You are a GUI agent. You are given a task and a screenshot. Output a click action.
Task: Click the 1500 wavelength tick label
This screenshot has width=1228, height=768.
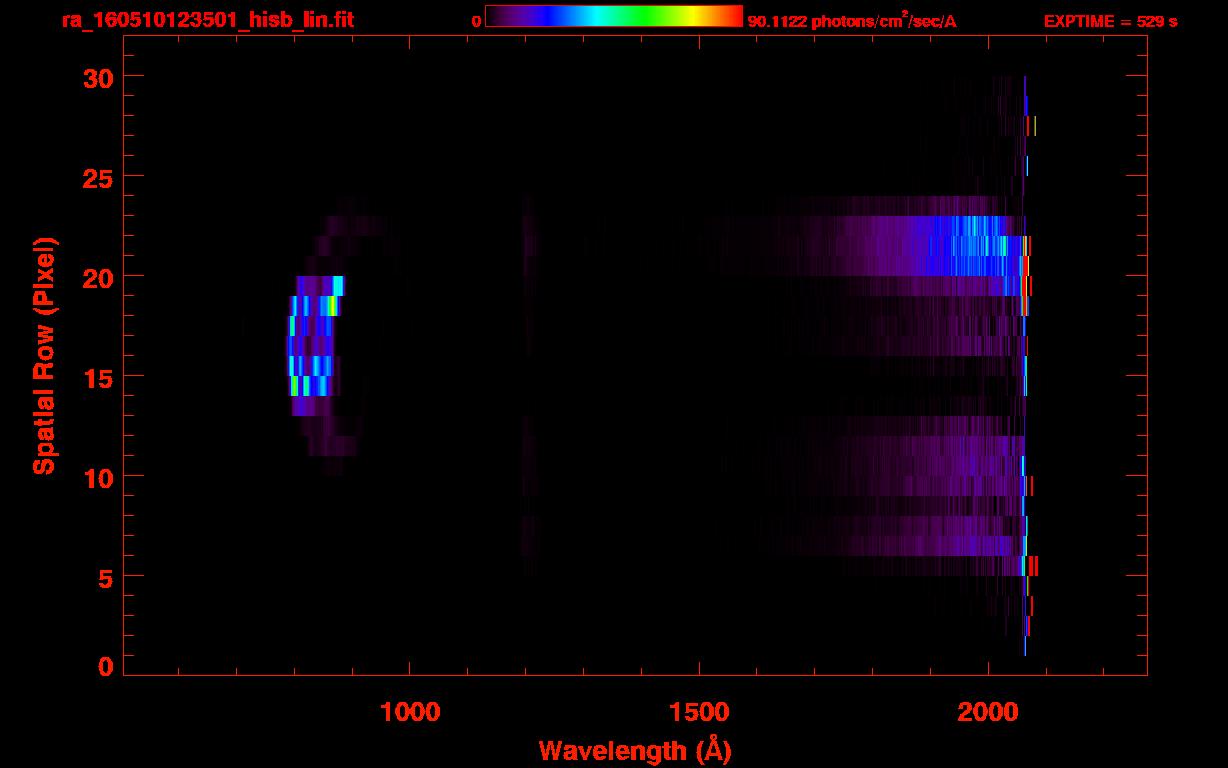click(x=699, y=710)
